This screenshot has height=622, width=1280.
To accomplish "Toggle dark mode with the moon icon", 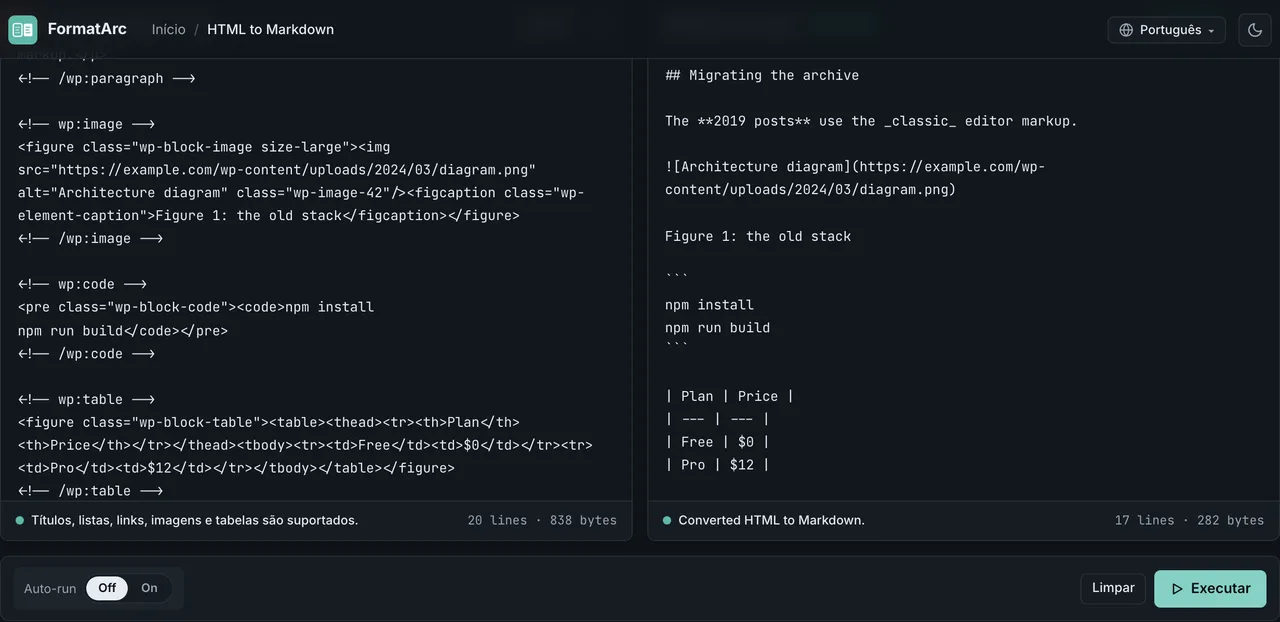I will click(x=1255, y=30).
